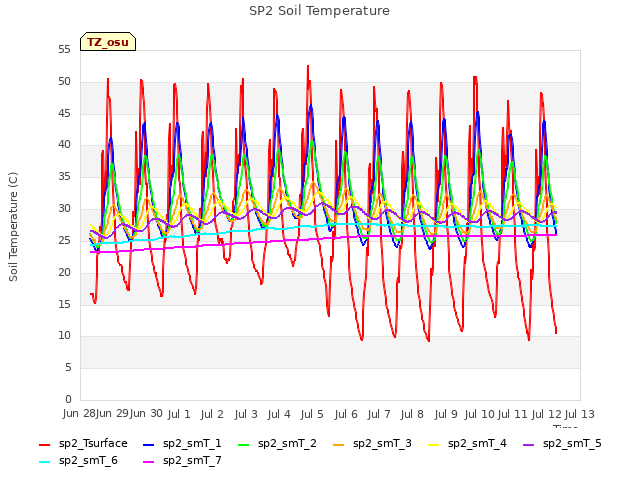The width and height of the screenshot is (640, 480).
Task: Click the Jul 13 x-axis tick label
Action: click(x=580, y=414)
